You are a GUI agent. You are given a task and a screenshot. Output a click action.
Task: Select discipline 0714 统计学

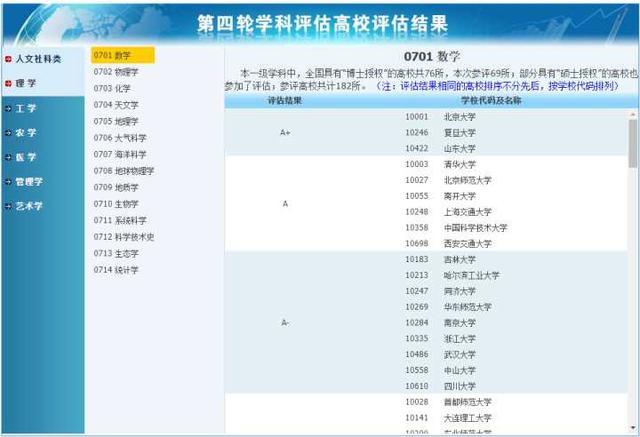pos(116,270)
